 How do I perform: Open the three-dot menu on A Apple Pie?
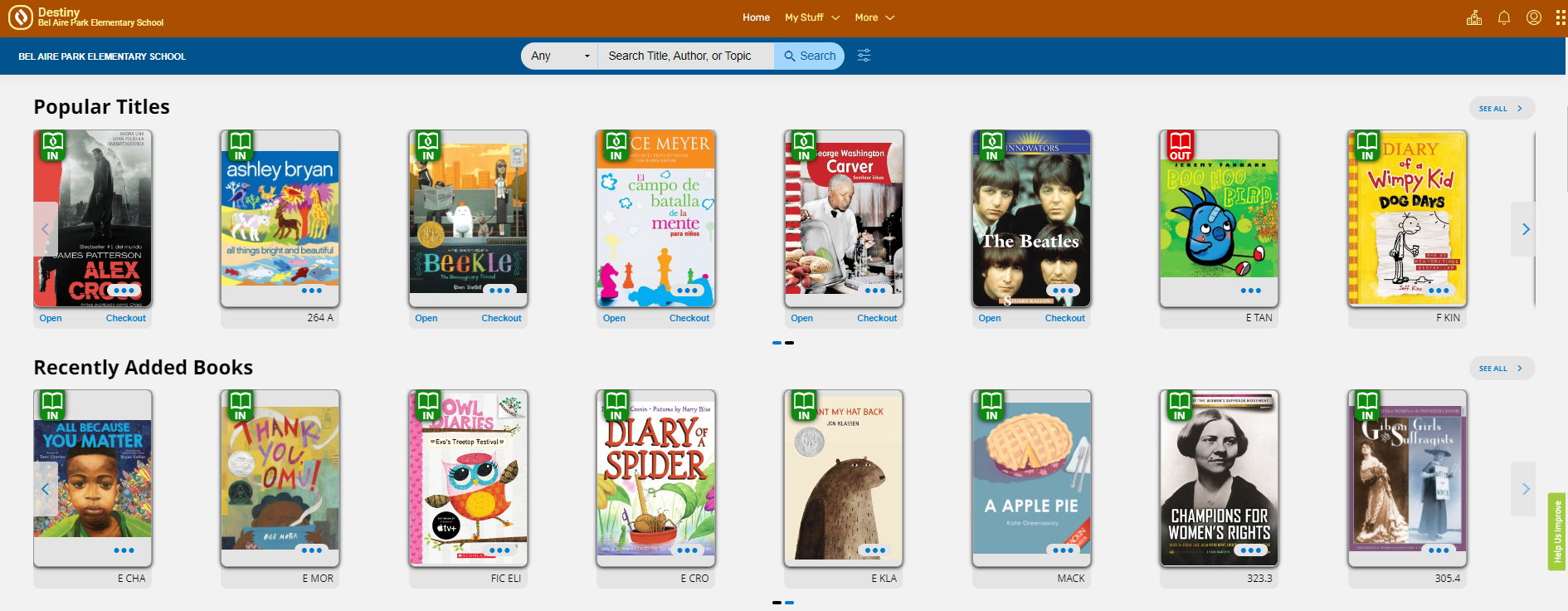click(x=1064, y=550)
